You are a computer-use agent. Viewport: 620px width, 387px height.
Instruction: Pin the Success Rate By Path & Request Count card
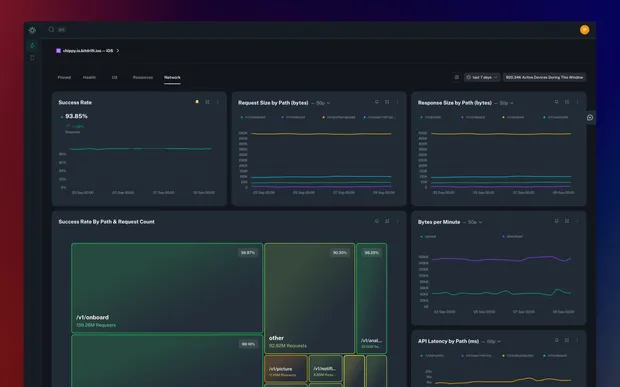tap(376, 221)
